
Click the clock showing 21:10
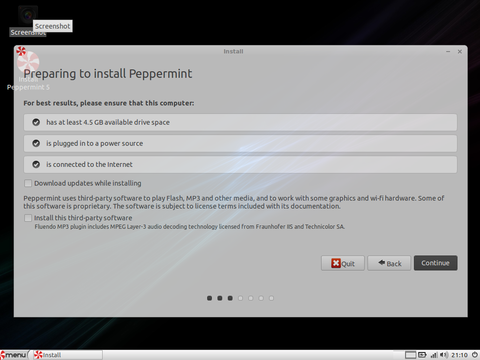pos(459,355)
